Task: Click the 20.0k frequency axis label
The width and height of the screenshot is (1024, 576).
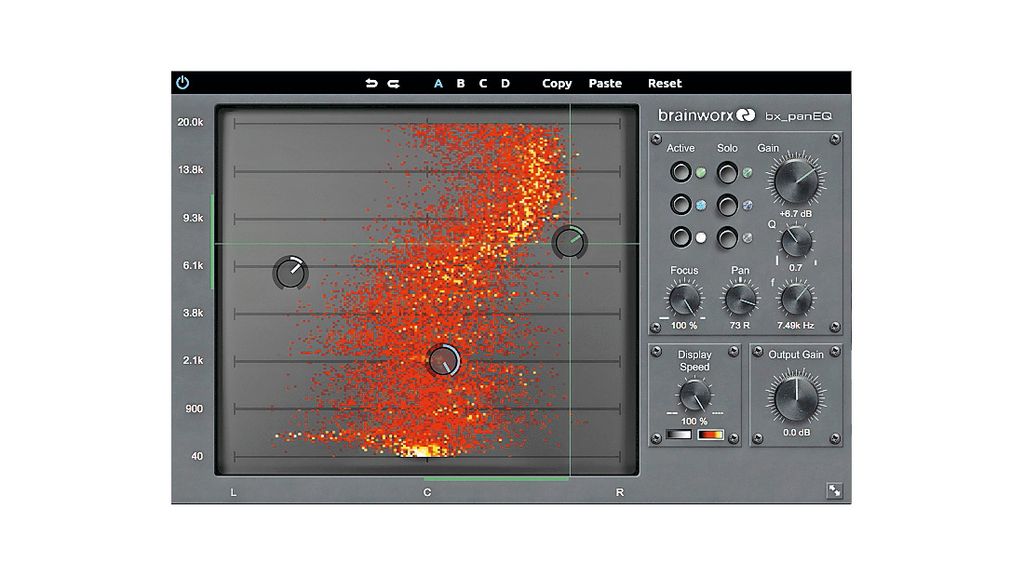Action: tap(190, 122)
